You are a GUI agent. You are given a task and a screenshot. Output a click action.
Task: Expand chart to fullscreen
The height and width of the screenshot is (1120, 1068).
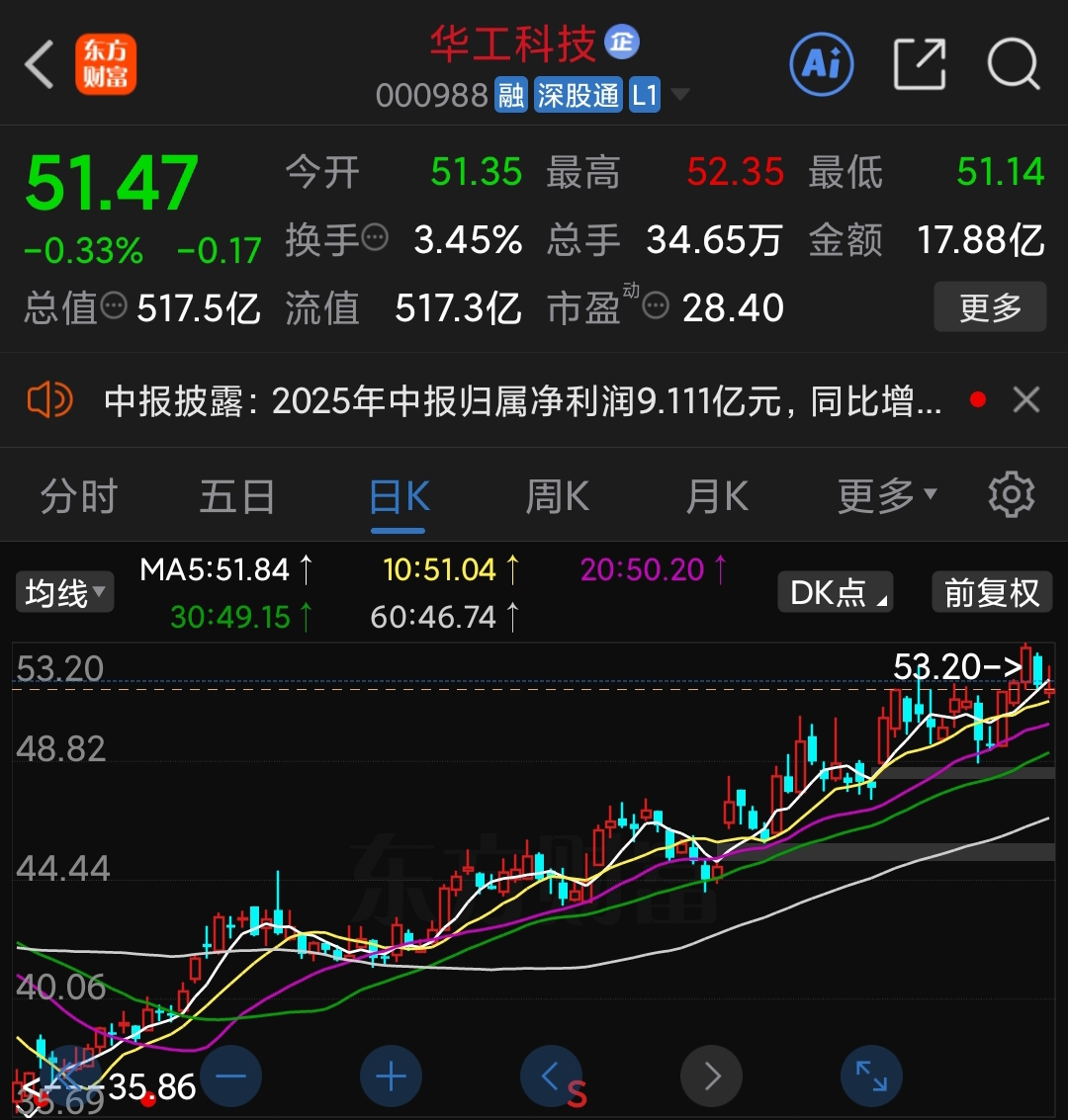[x=871, y=1076]
